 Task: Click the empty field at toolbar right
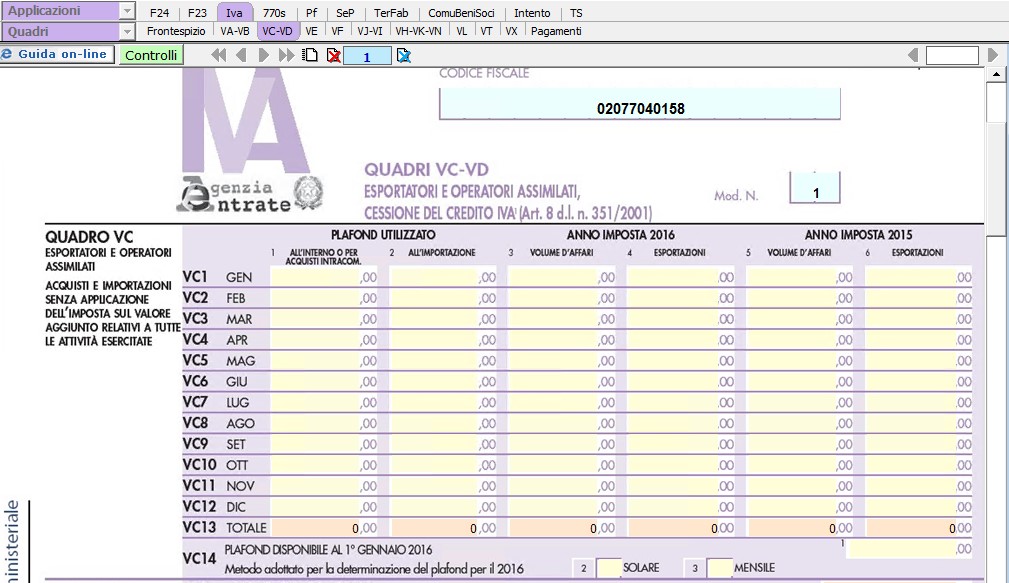[x=952, y=55]
